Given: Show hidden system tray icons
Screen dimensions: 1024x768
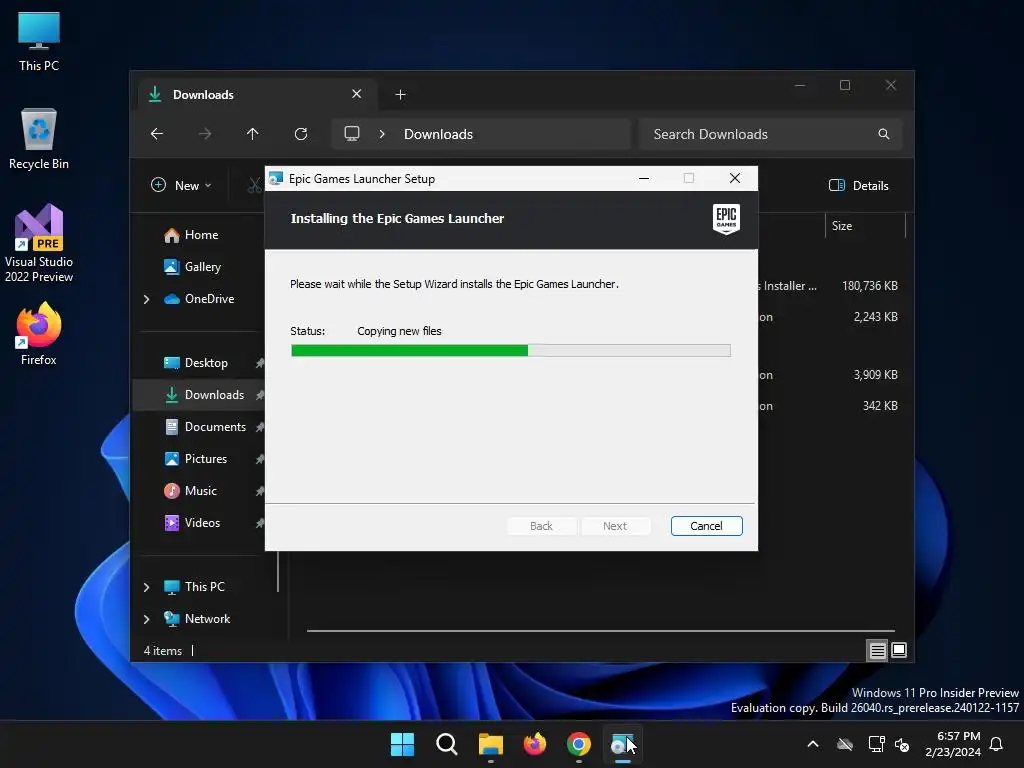Looking at the screenshot, I should (813, 744).
